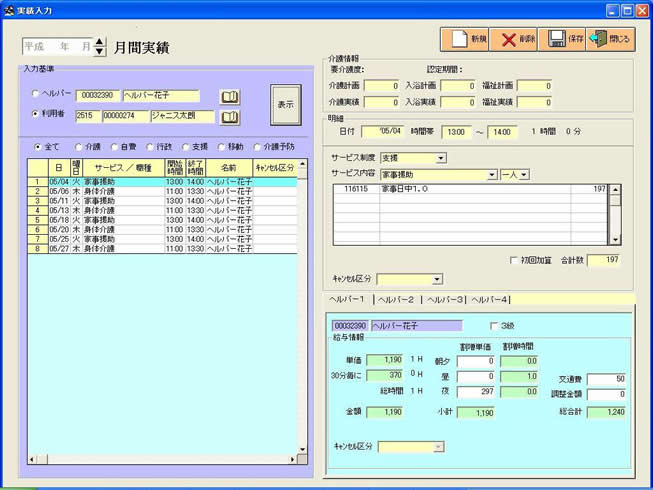Click the 表示 display button
This screenshot has height=490, width=653.
285,104
